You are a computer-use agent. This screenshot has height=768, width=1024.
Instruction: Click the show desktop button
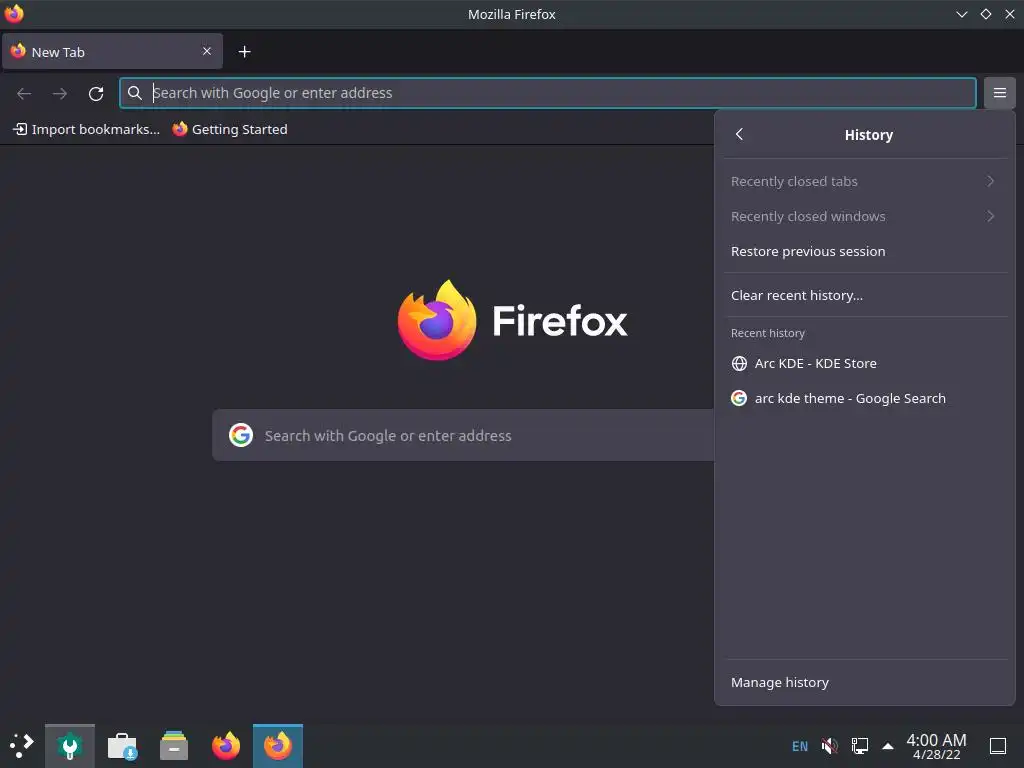click(998, 746)
